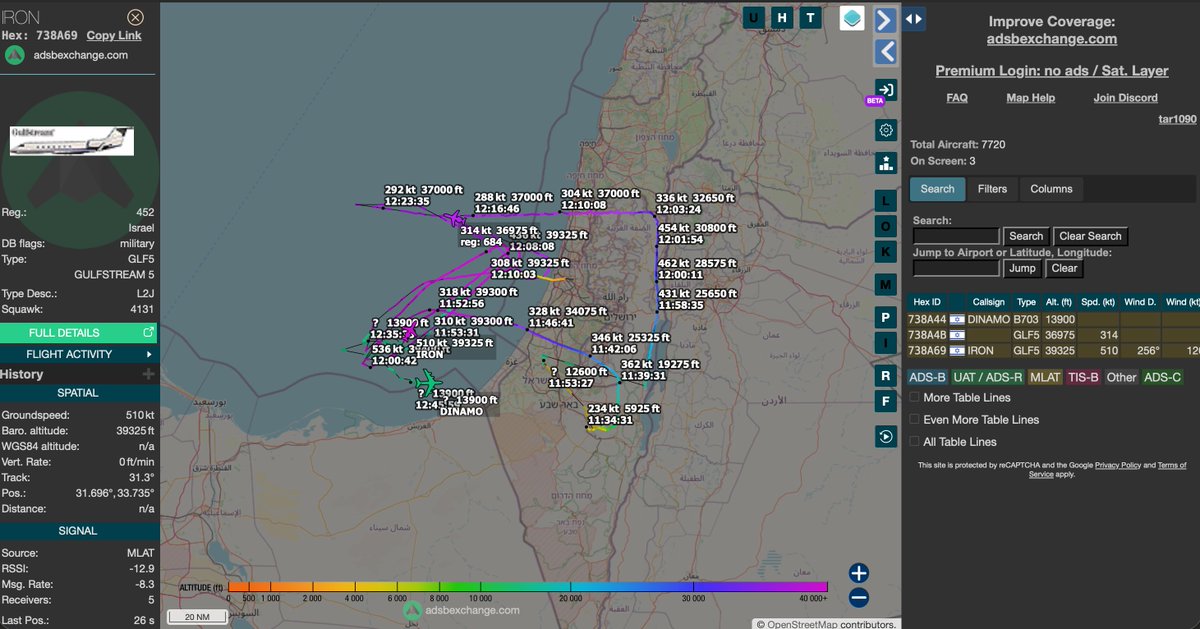This screenshot has height=629, width=1200.
Task: Open the statistics podium icon
Action: [885, 163]
